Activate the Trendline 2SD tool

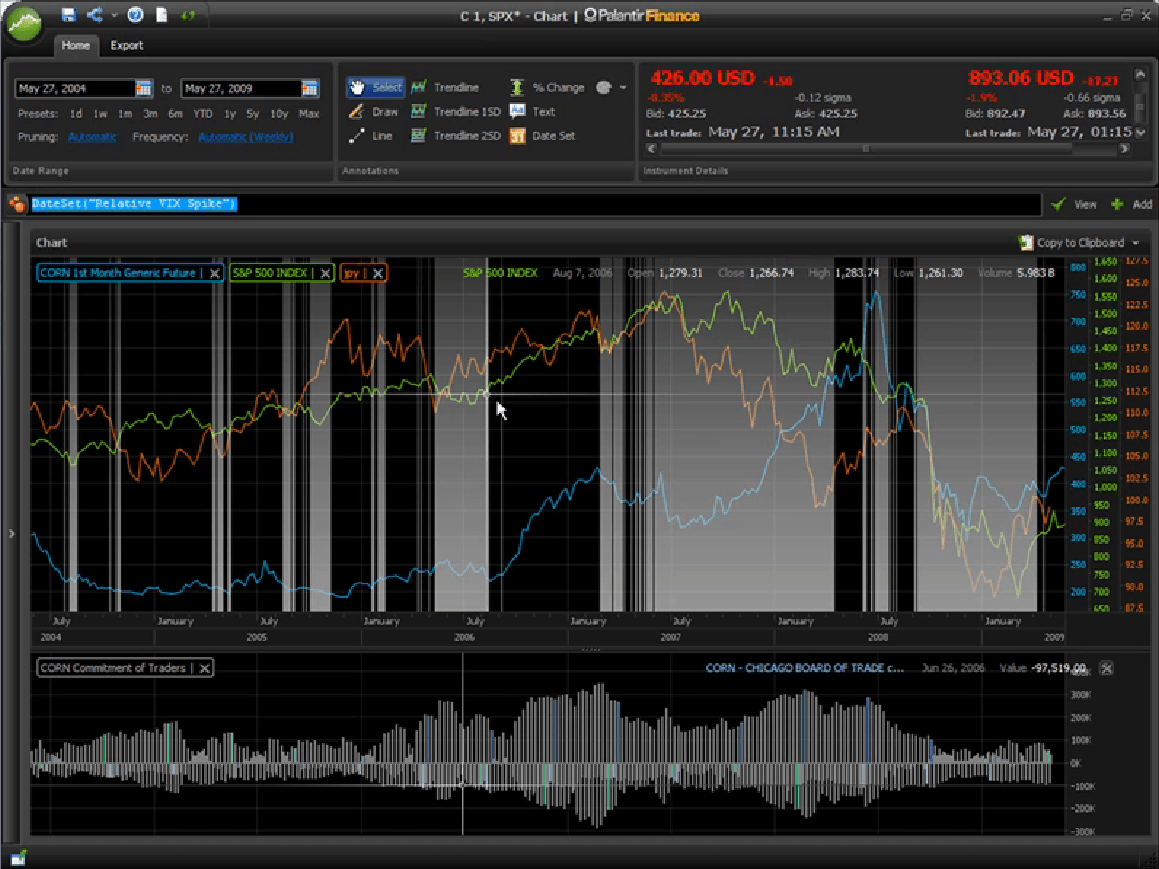coord(455,136)
